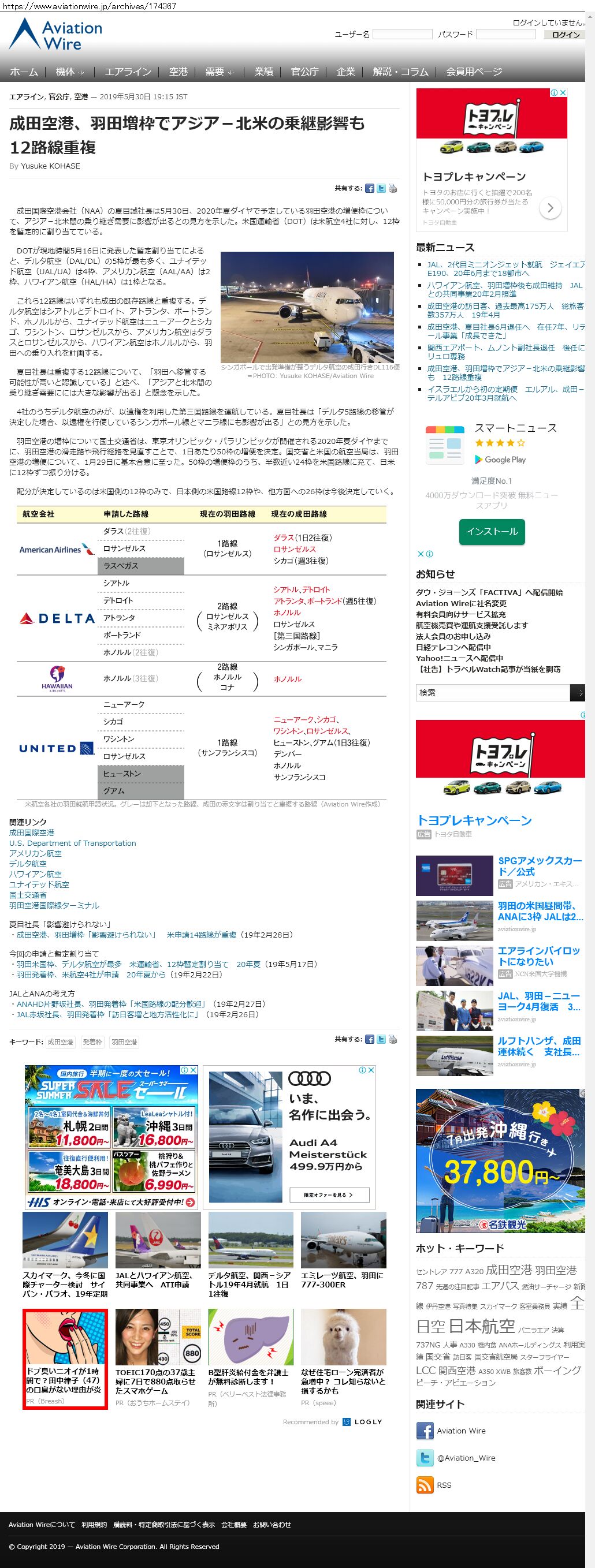Open the 業績 menu item
The width and height of the screenshot is (595, 1568).
tap(263, 72)
